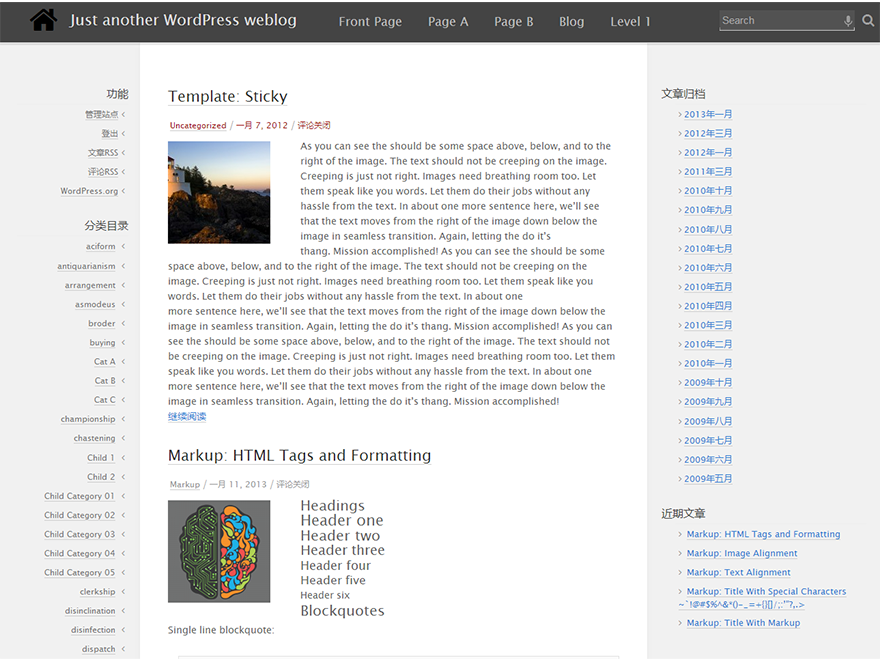
Task: Click the 继续阅读 read more link
Action: point(187,416)
